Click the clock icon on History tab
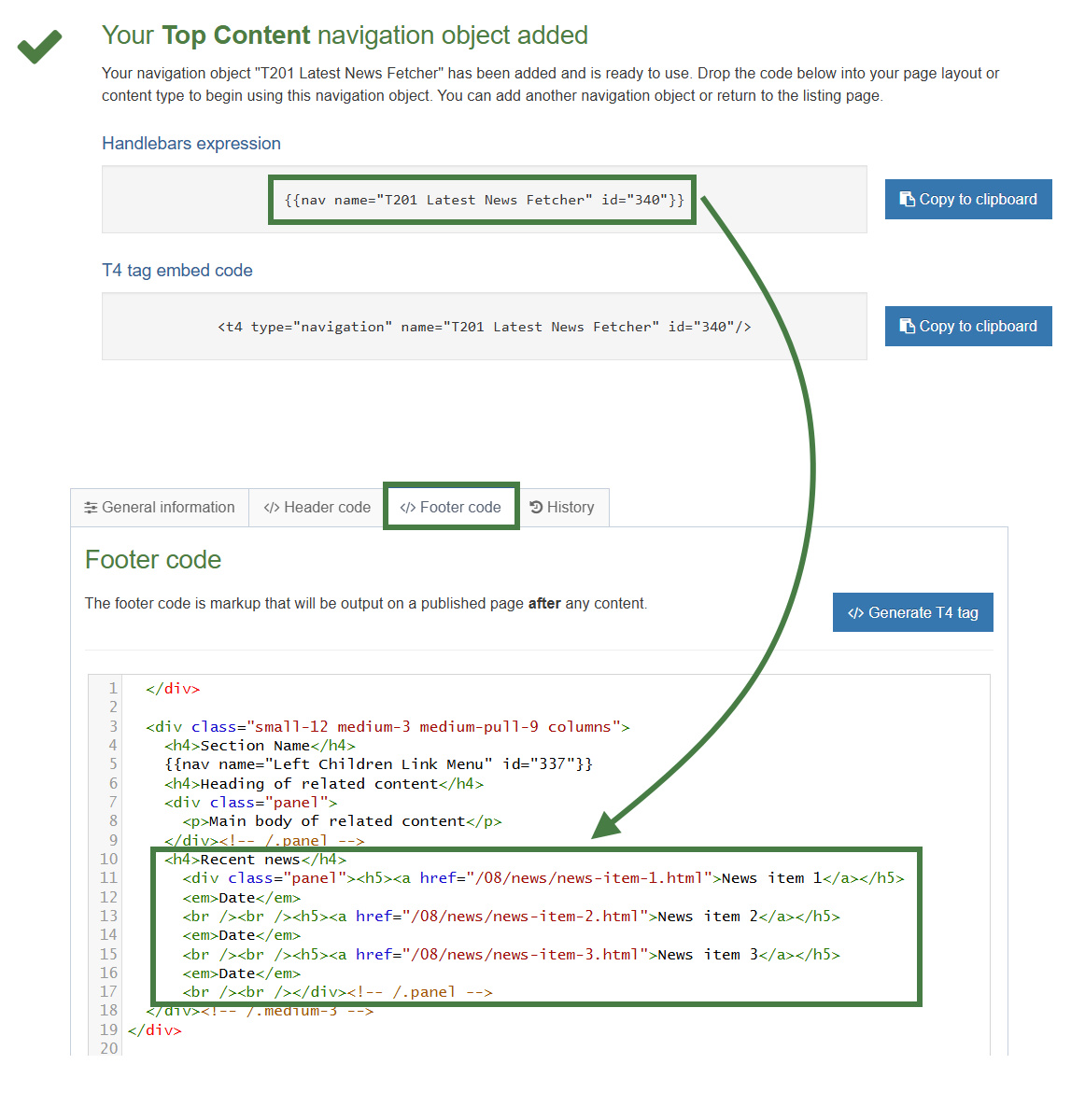Image resolution: width=1071 pixels, height=1120 pixels. pyautogui.click(x=535, y=507)
